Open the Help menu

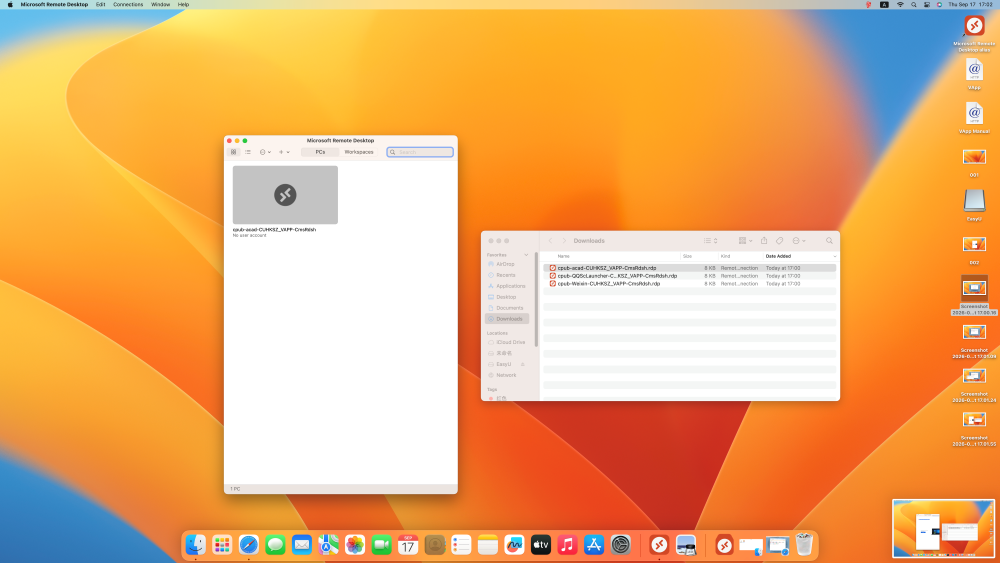(x=183, y=4)
